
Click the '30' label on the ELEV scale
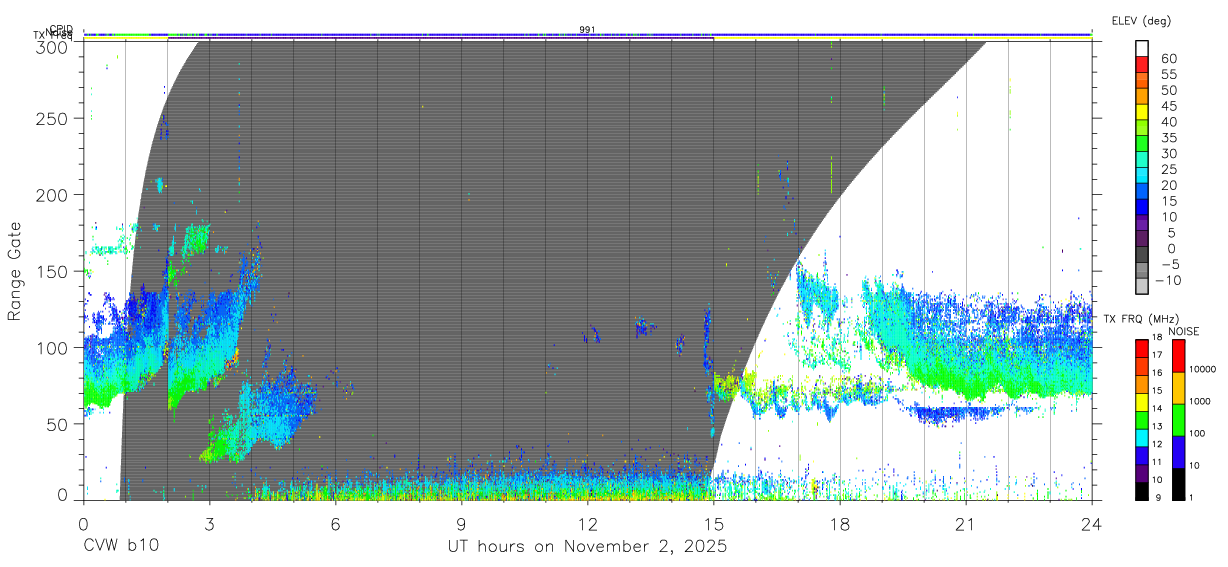[1168, 154]
